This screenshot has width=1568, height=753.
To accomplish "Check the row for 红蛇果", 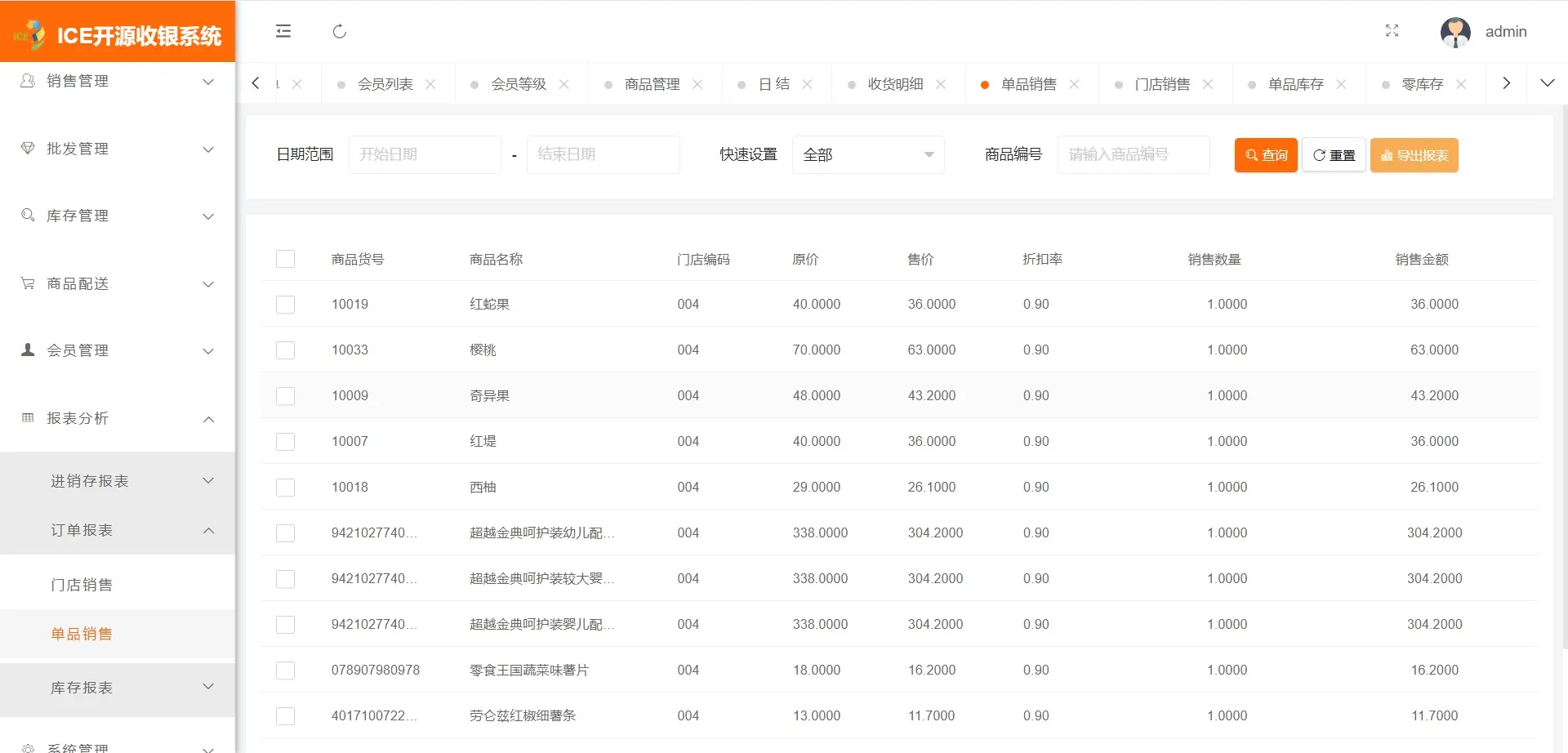I will 285,305.
